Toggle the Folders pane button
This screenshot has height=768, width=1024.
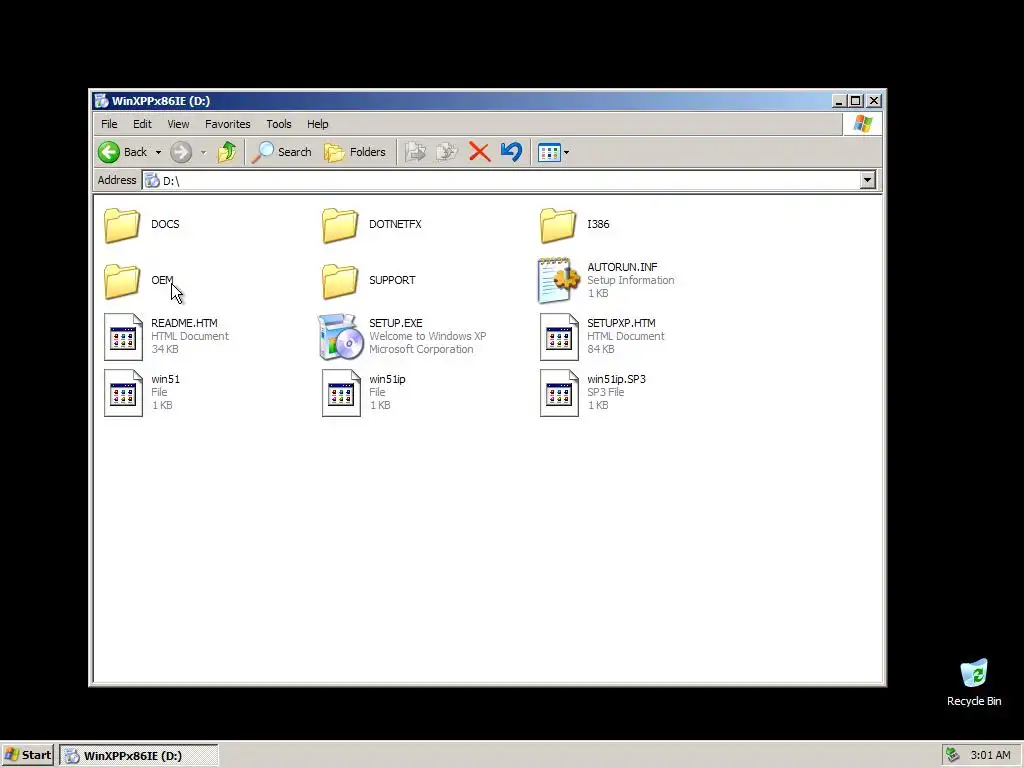point(355,152)
